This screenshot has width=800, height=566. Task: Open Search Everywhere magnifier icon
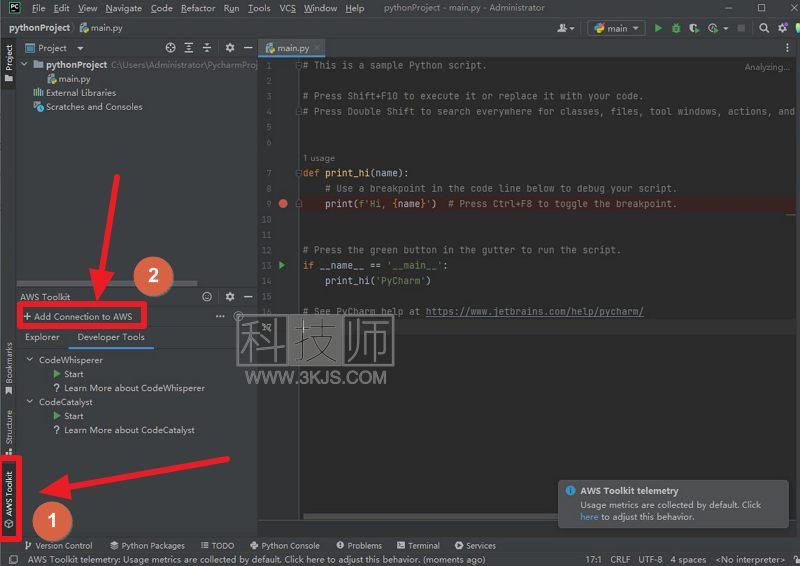coord(764,28)
